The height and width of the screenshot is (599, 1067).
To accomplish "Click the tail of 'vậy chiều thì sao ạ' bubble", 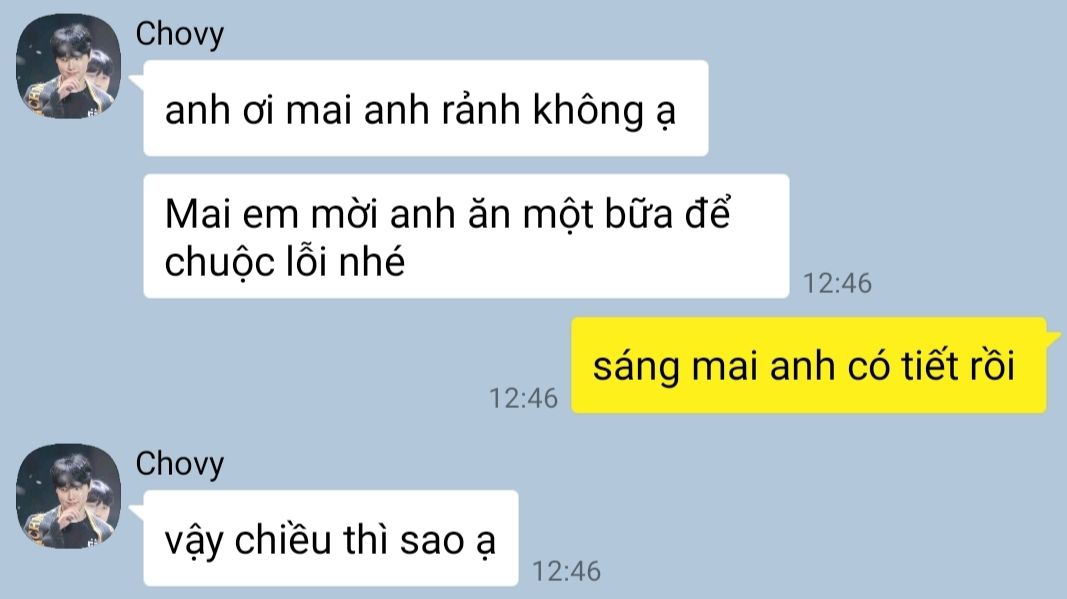I will click(x=136, y=513).
